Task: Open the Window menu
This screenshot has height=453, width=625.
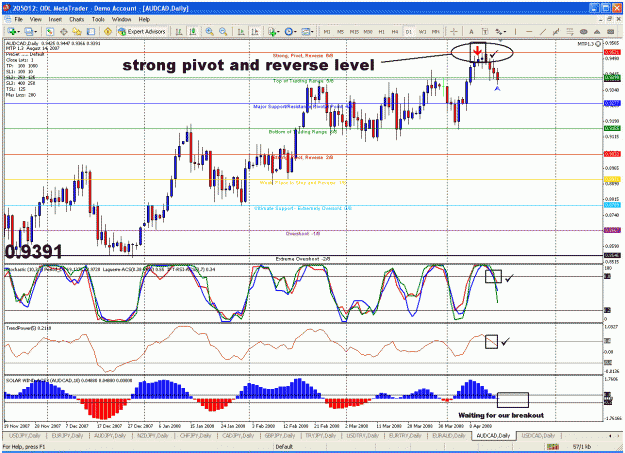Action: tap(121, 19)
